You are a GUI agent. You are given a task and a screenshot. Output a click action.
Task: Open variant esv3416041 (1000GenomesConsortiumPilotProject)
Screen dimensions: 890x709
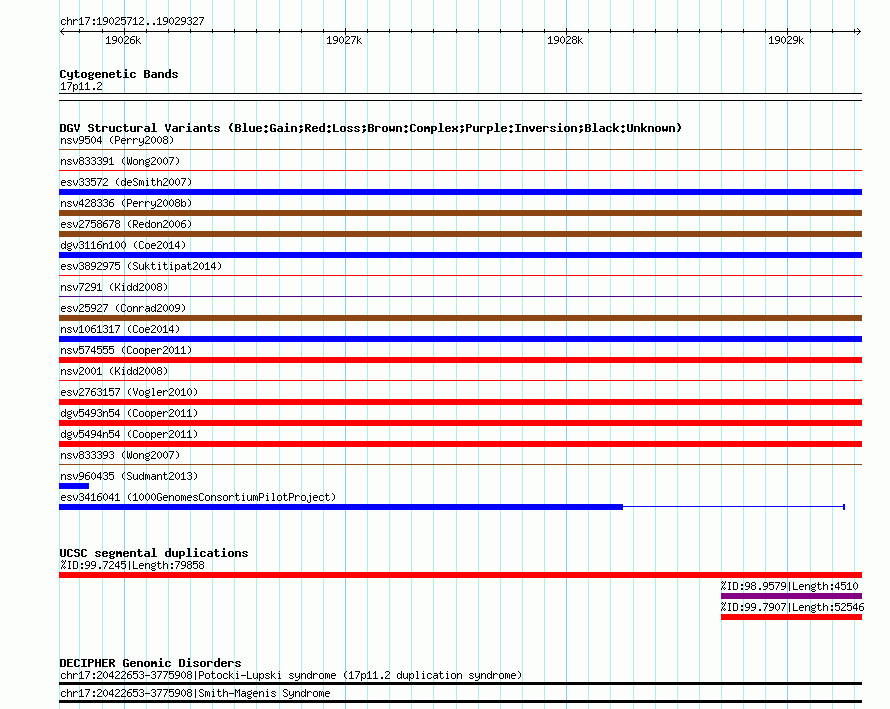198,497
